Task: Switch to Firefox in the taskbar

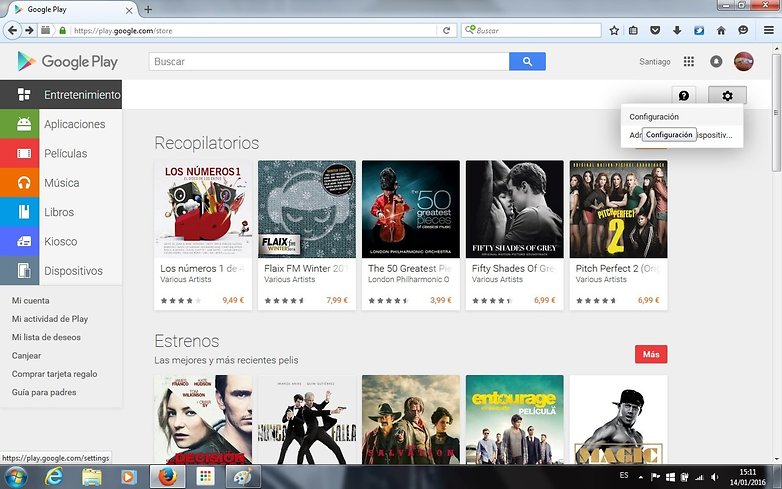Action: pos(168,477)
